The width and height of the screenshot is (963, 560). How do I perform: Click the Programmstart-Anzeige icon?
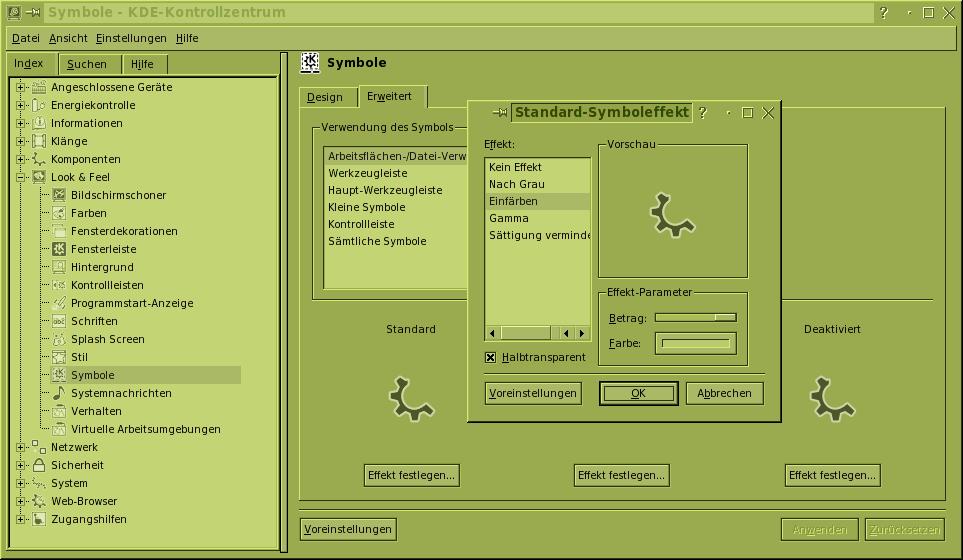point(59,303)
